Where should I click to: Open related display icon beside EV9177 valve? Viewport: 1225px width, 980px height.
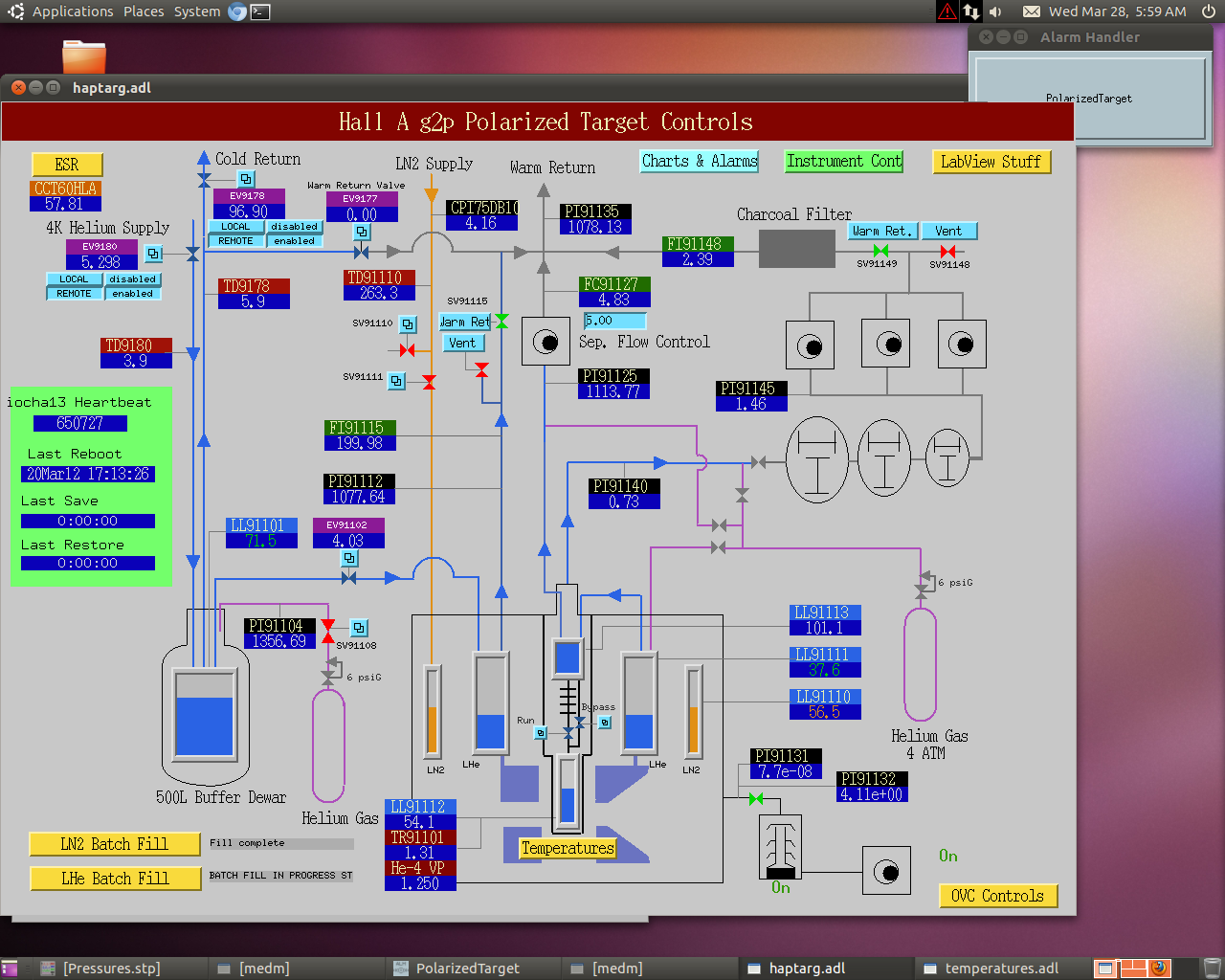pyautogui.click(x=362, y=232)
